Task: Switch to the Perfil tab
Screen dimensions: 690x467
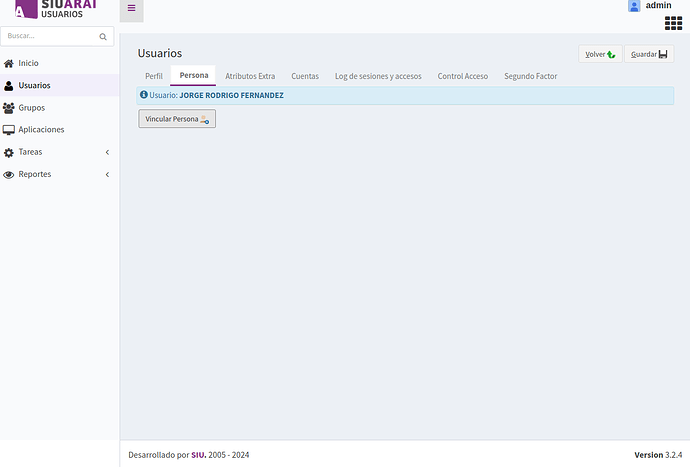Action: [x=154, y=76]
